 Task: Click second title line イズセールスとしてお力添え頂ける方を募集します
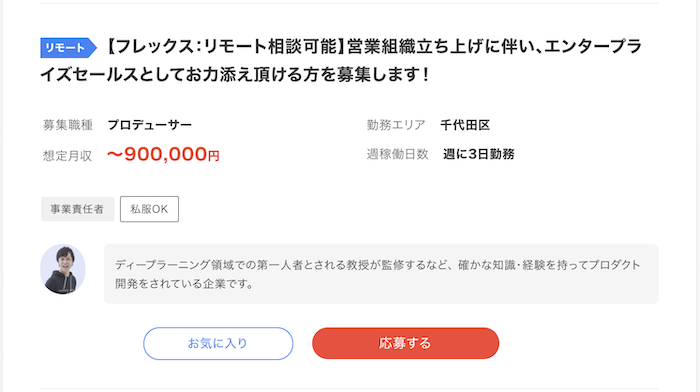pyautogui.click(x=235, y=74)
